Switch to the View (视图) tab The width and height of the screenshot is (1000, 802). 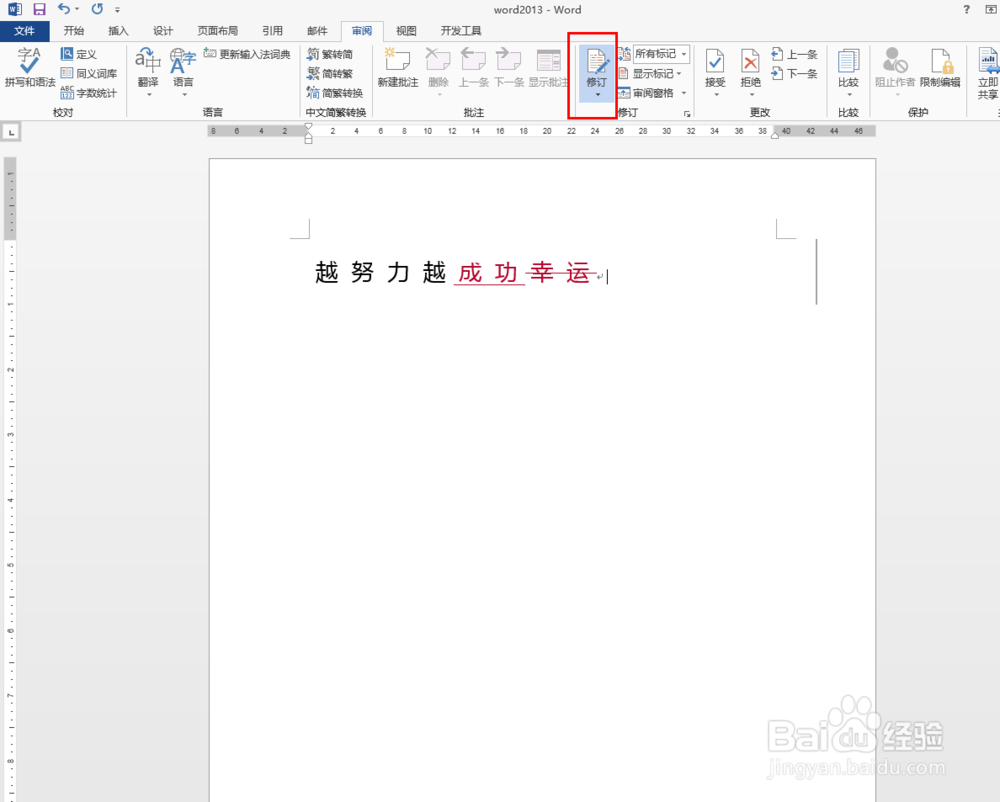[406, 31]
